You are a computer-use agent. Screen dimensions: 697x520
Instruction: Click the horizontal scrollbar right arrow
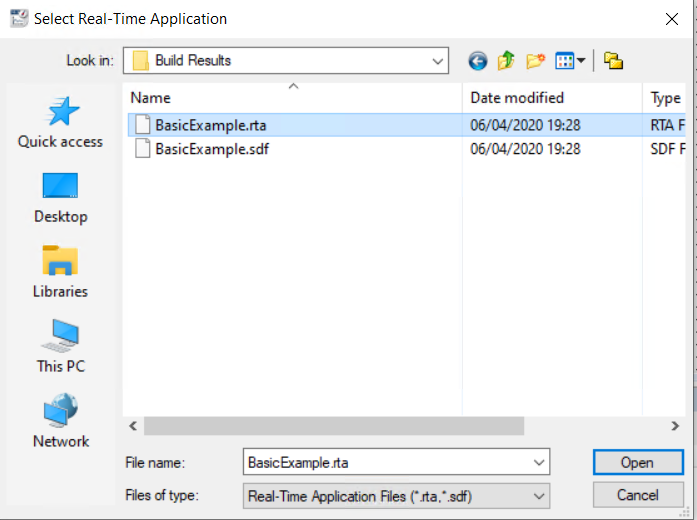pyautogui.click(x=675, y=426)
